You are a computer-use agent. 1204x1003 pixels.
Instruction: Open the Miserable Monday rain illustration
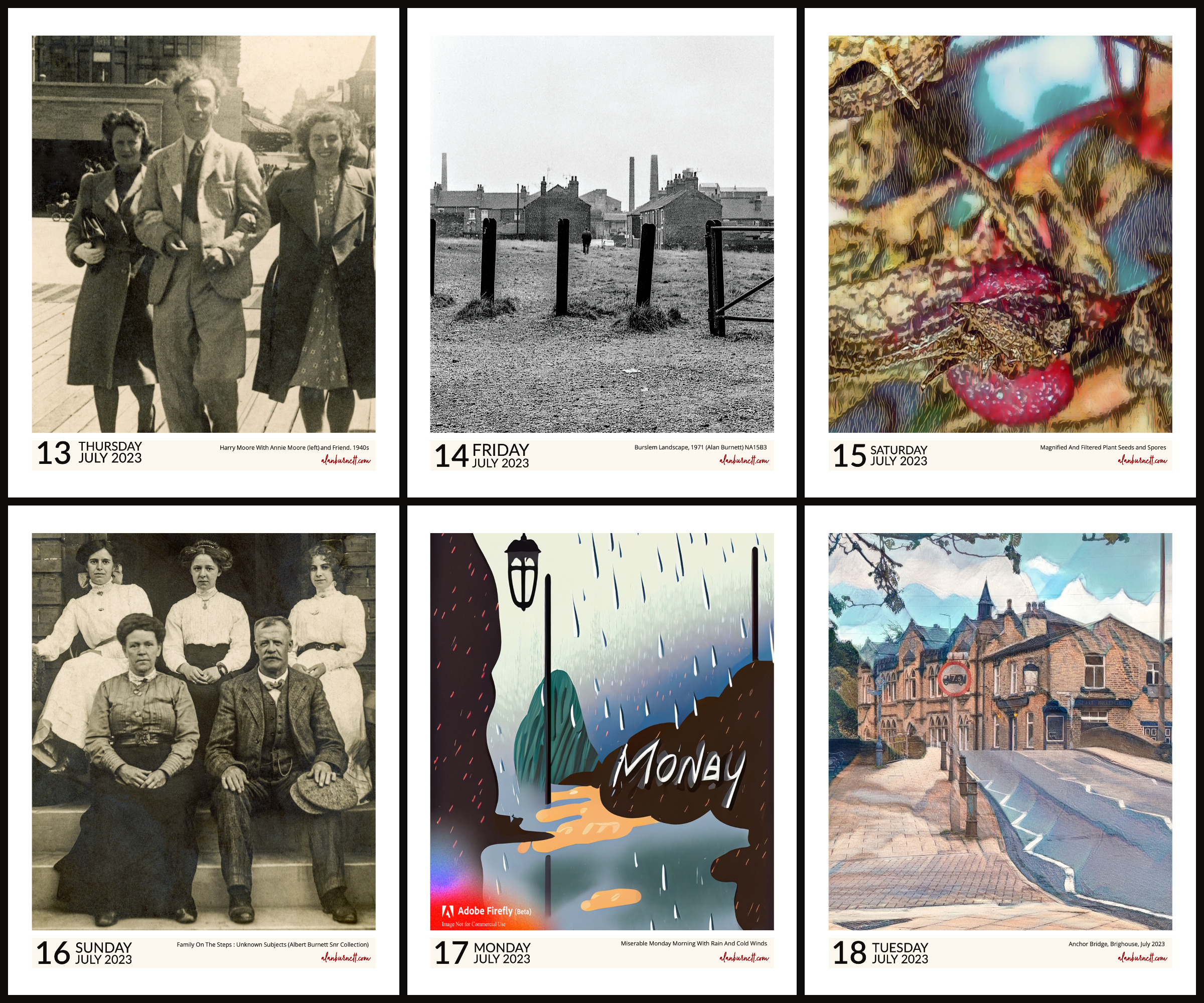[x=602, y=731]
